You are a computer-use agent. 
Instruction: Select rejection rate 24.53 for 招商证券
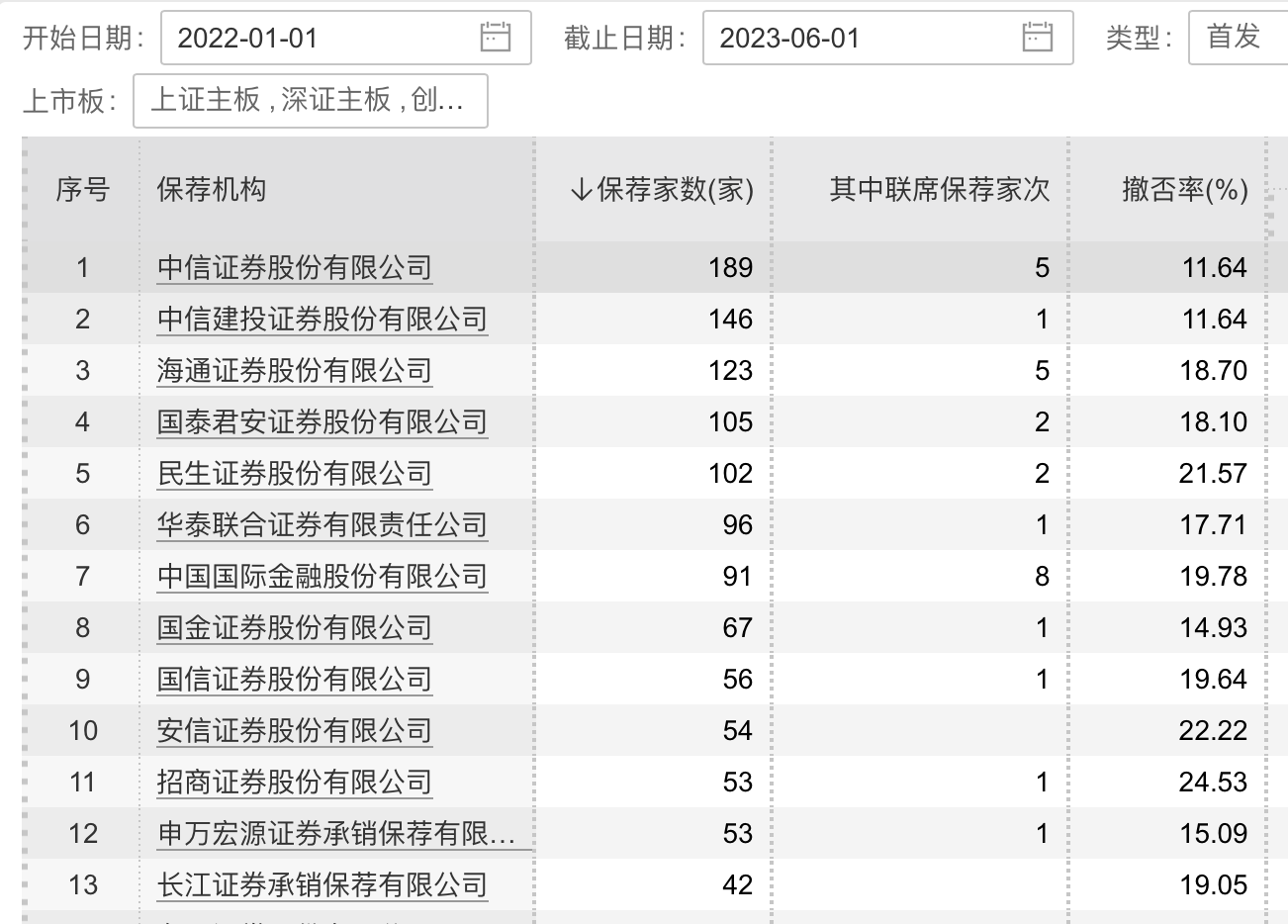point(1214,783)
